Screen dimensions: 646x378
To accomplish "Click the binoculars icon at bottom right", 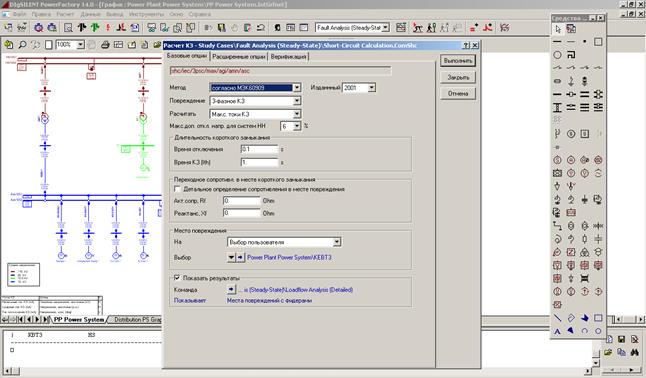I will click(634, 352).
